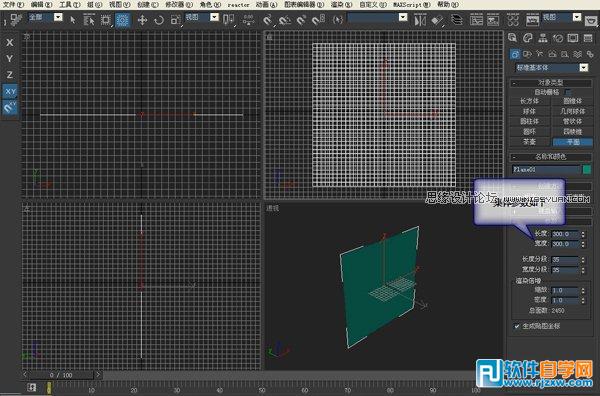The image size is (600, 396).
Task: Click the 长度 value field
Action: click(565, 234)
